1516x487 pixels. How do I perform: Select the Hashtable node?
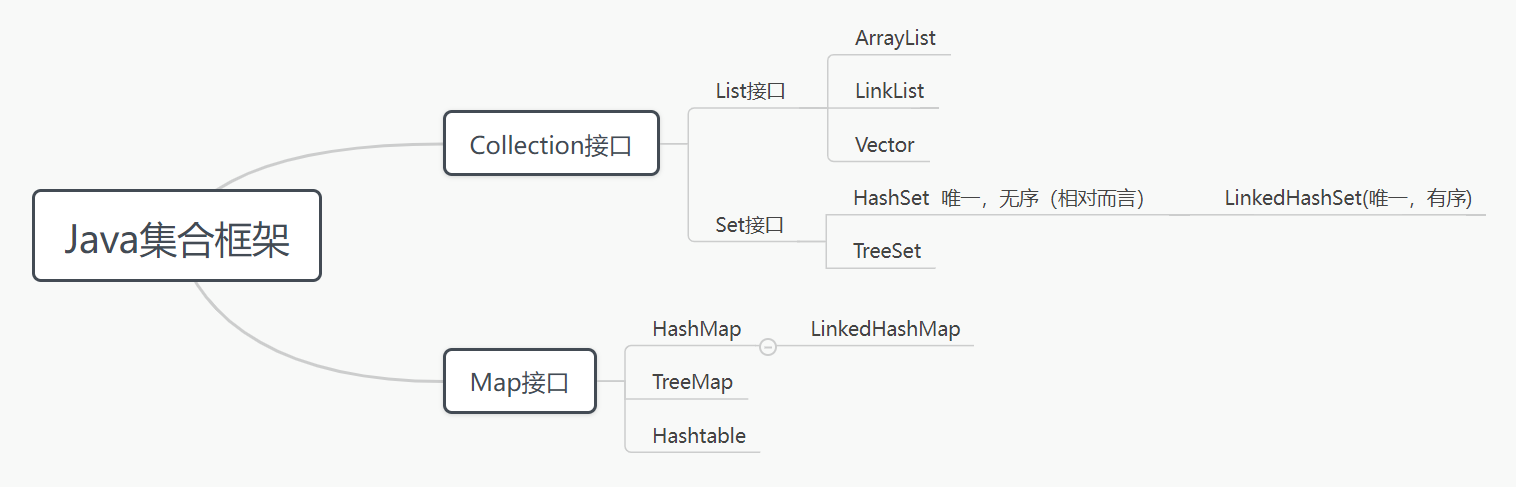coord(698,436)
